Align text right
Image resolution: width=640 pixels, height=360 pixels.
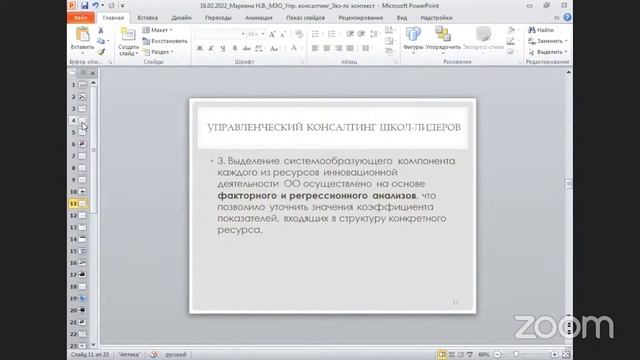click(338, 48)
